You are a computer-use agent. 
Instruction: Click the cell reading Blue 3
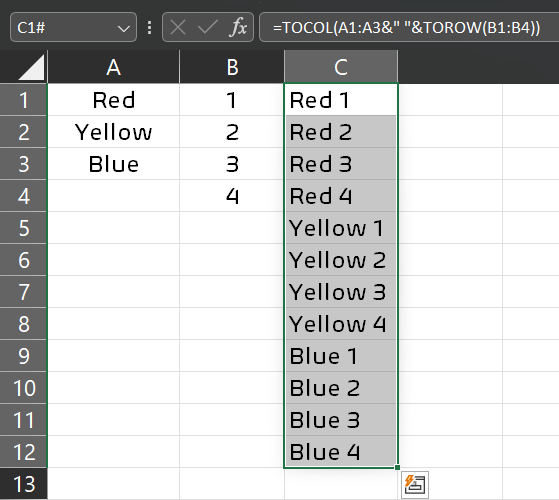[x=341, y=420]
